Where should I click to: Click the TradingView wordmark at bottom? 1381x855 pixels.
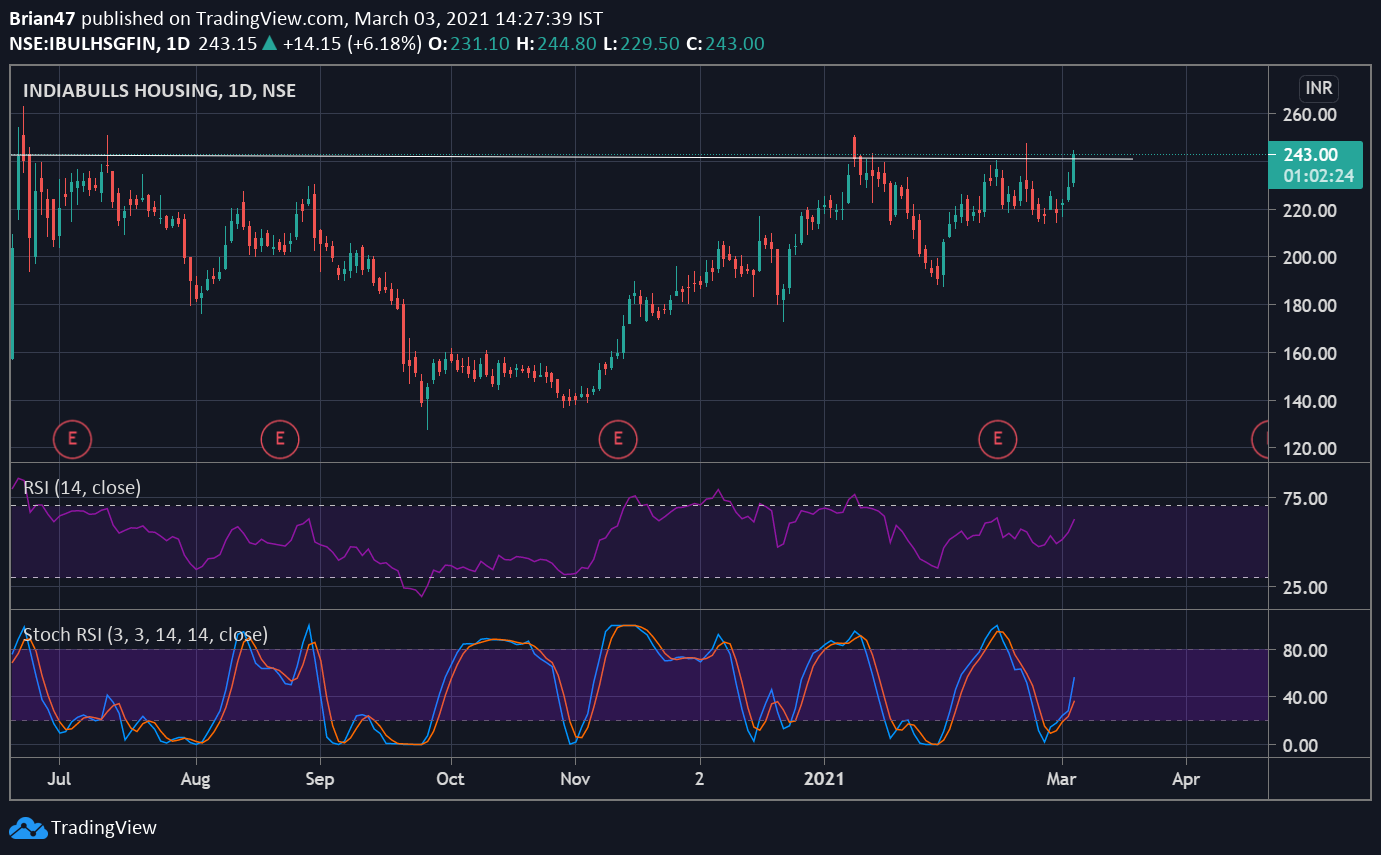click(x=104, y=828)
